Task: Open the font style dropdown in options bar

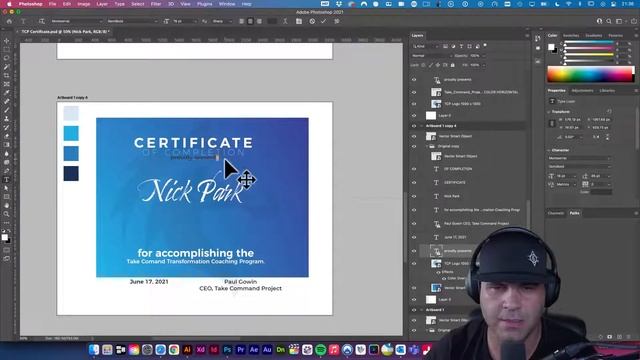Action: [x=132, y=21]
